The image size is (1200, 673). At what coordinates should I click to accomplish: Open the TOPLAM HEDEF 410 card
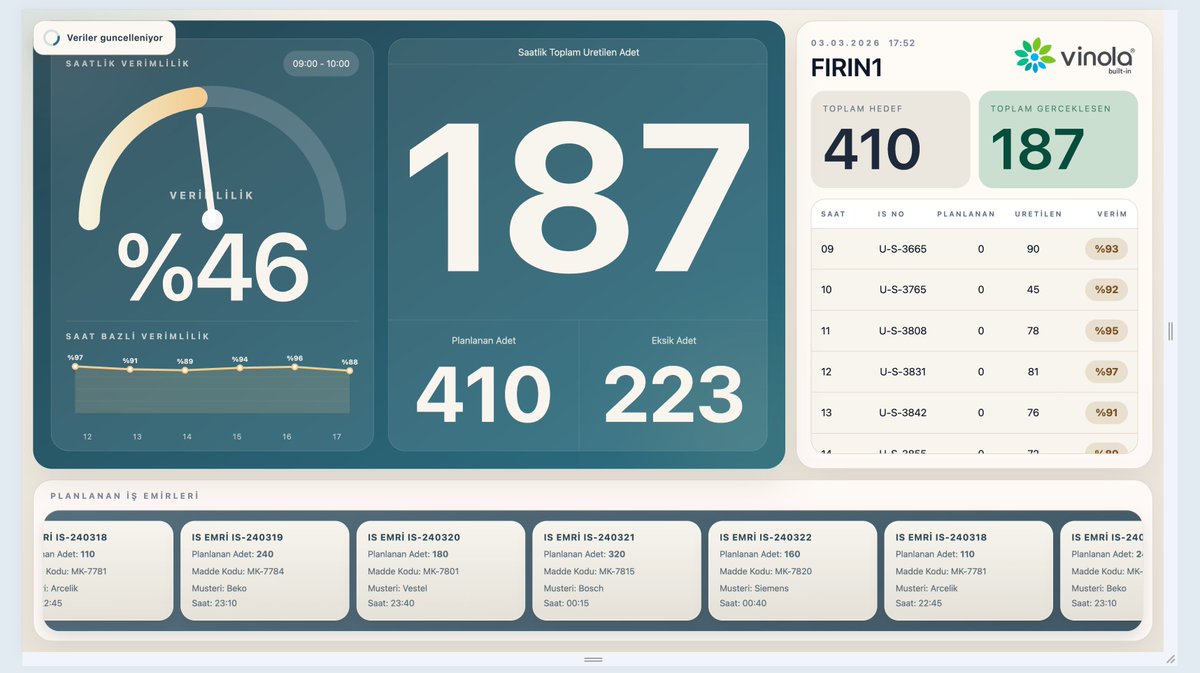pos(890,140)
